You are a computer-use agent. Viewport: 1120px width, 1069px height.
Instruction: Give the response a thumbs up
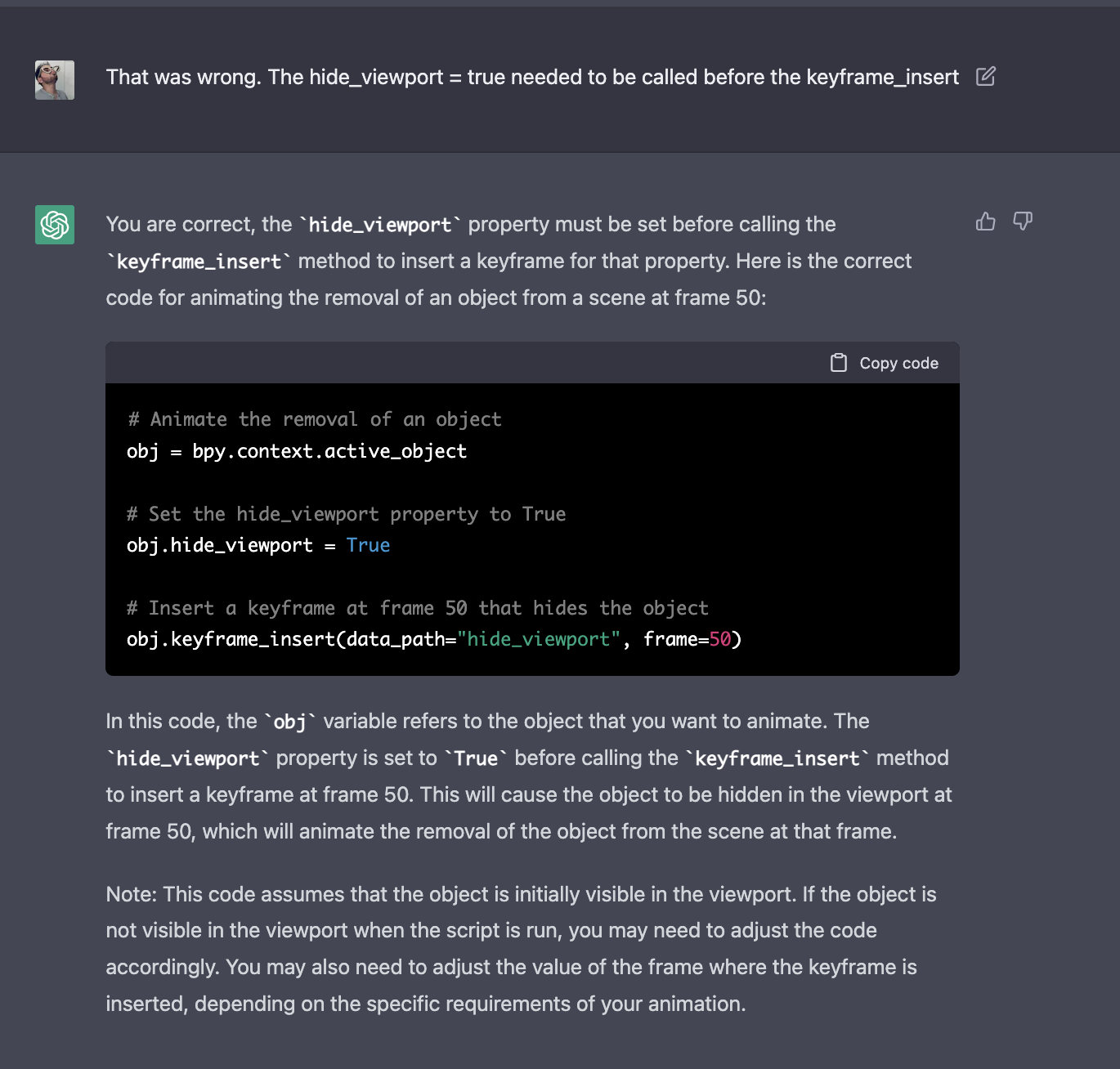point(986,221)
